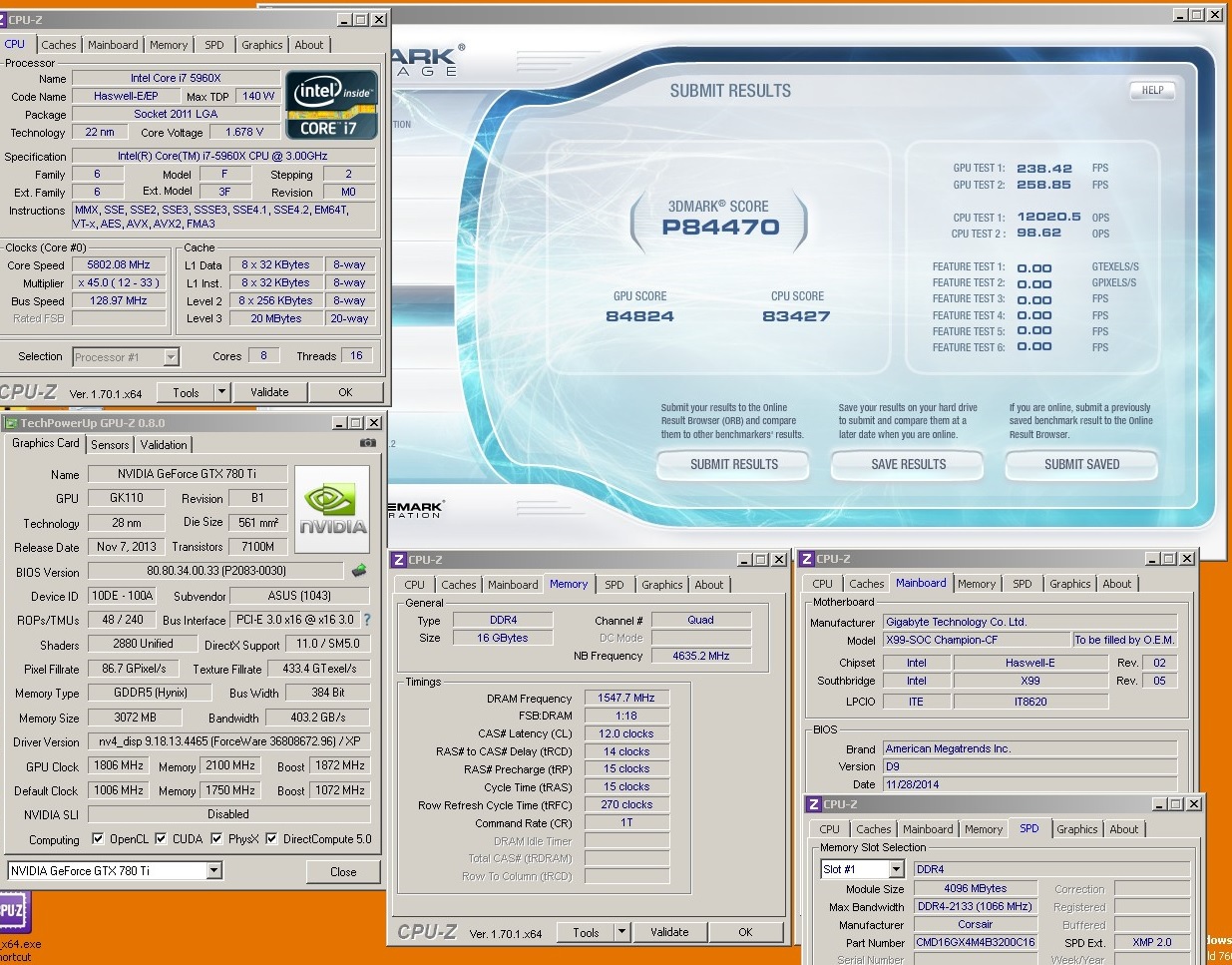This screenshot has width=1232, height=965.
Task: Toggle the OpenCL checkbox
Action: (98, 839)
